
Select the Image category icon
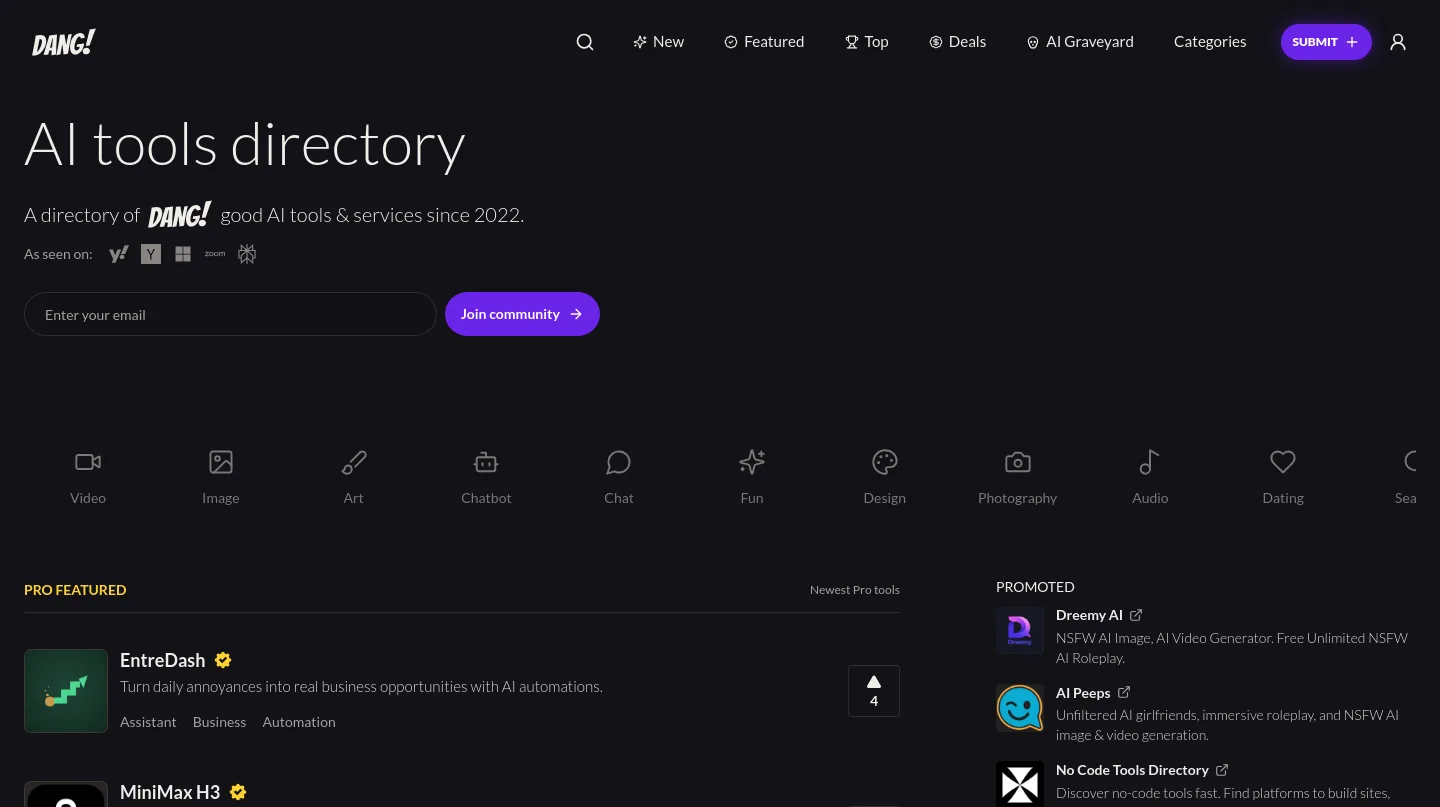click(221, 462)
